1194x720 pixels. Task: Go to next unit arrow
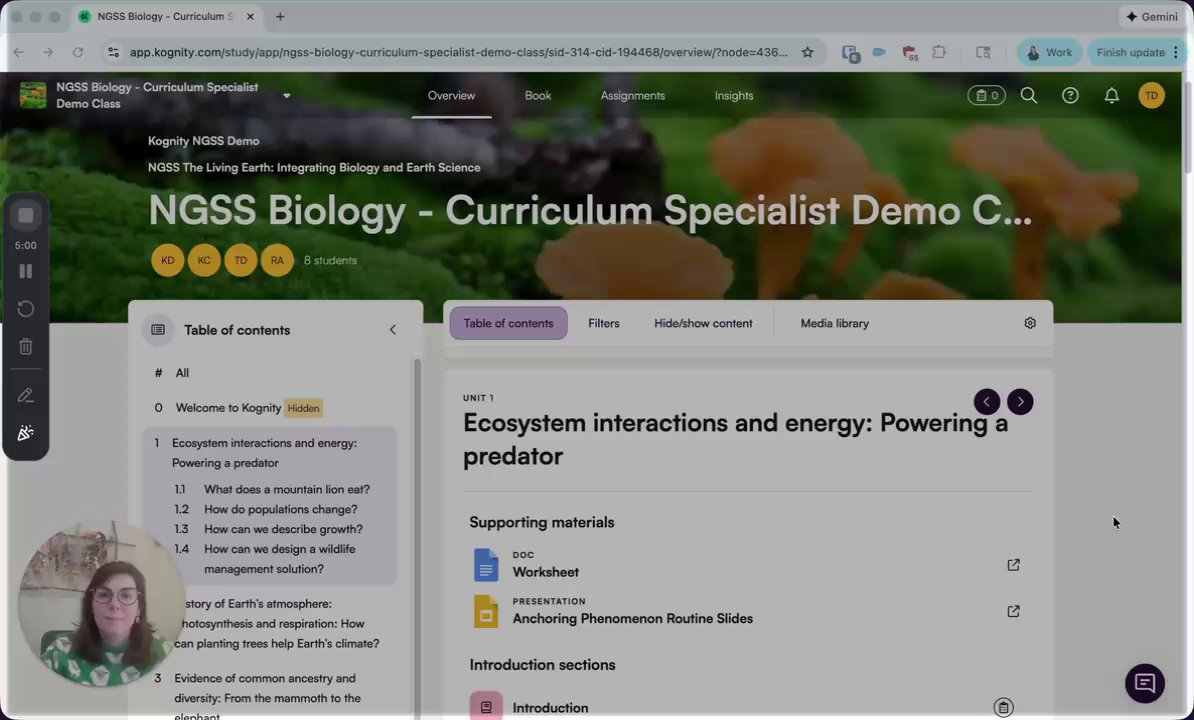pos(1020,402)
